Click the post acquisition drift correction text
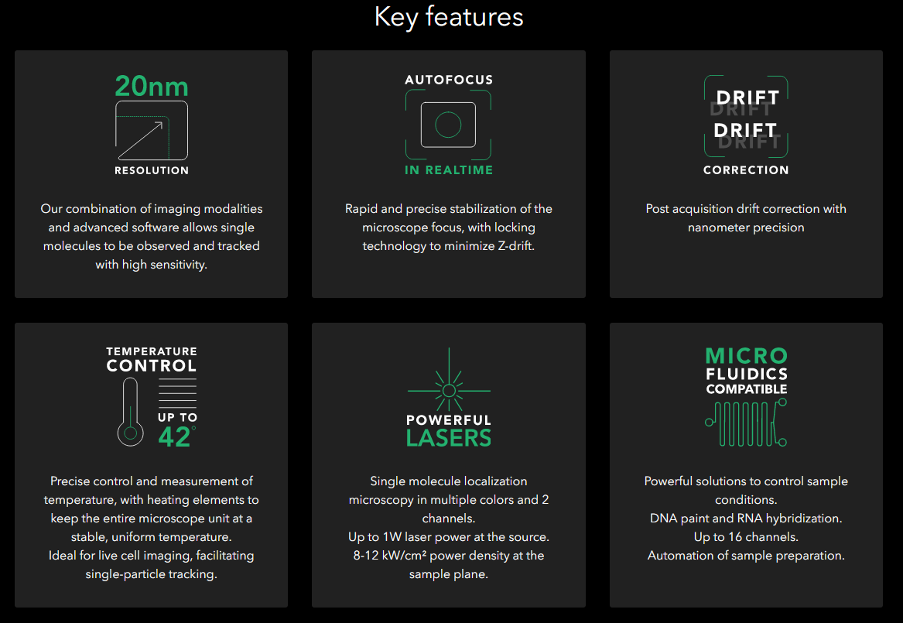This screenshot has width=904, height=624. click(746, 218)
